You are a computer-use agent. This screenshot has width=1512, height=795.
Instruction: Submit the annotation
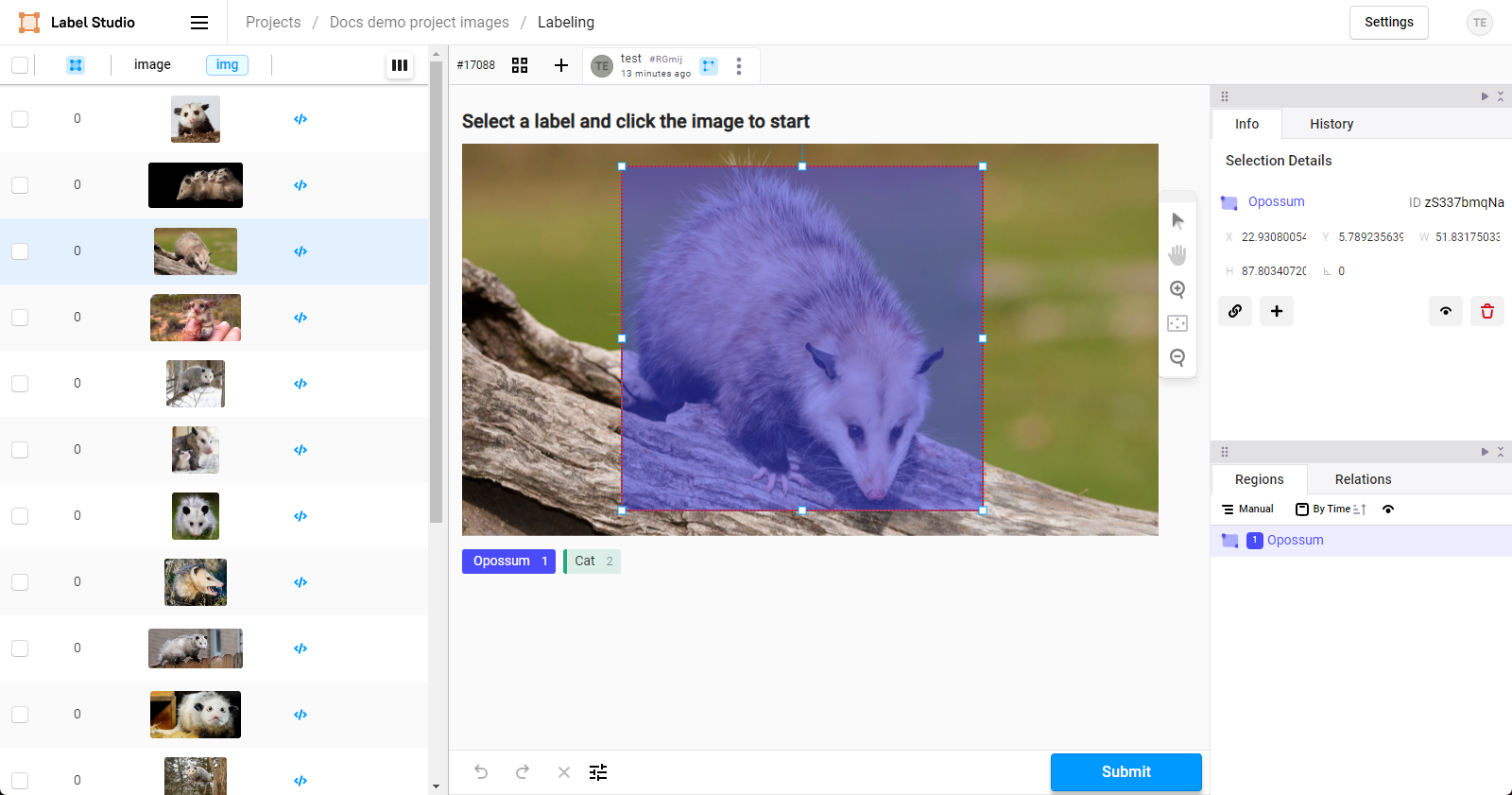(1125, 772)
